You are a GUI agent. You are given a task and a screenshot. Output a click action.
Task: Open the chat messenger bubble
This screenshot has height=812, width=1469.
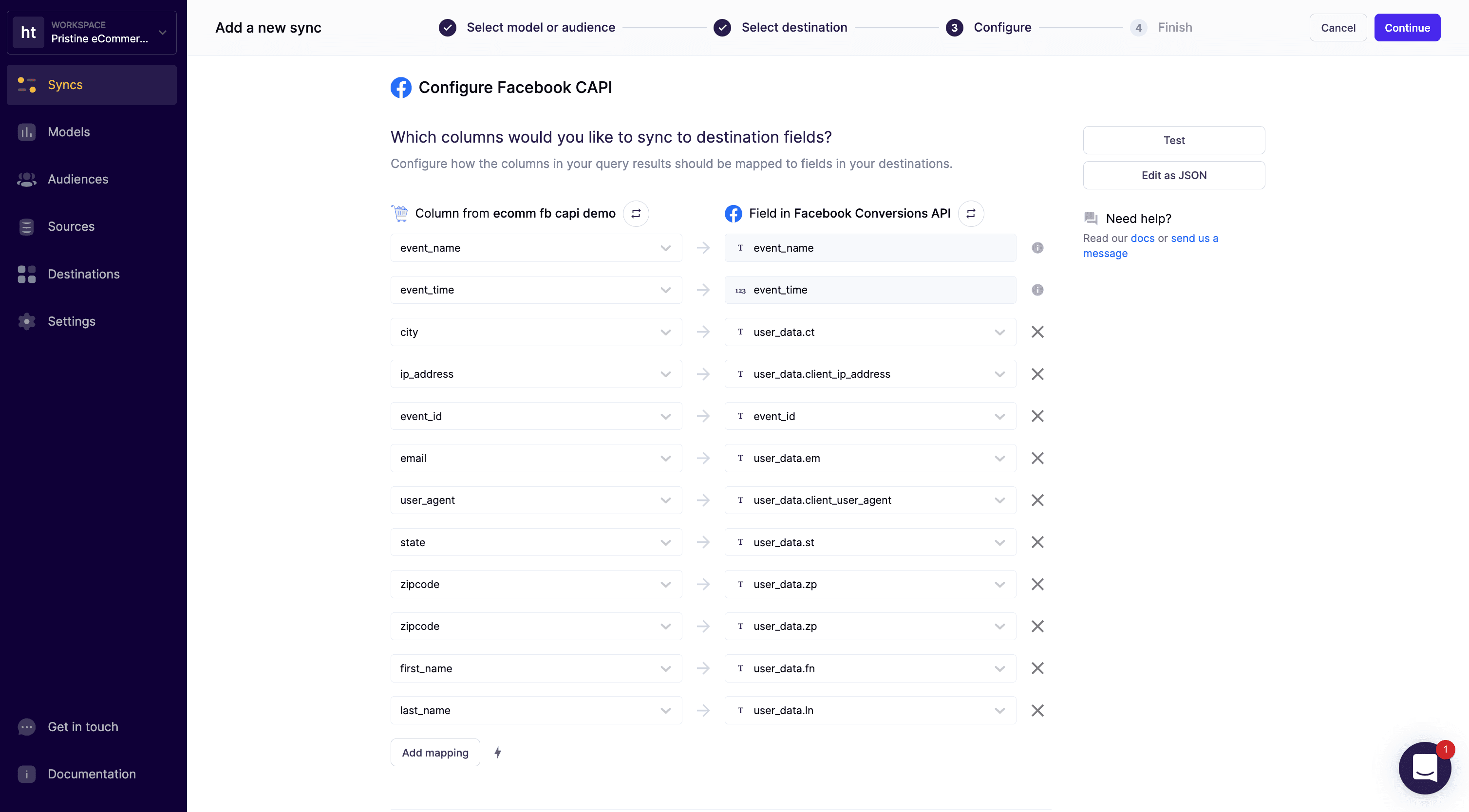(1424, 768)
